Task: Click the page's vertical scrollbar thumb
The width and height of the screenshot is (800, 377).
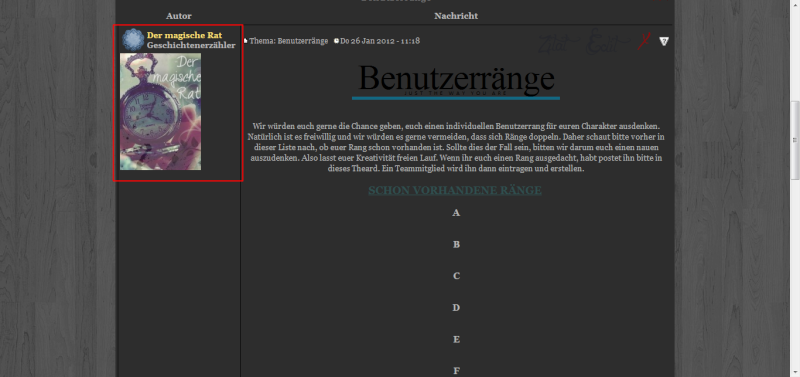Action: 794,140
